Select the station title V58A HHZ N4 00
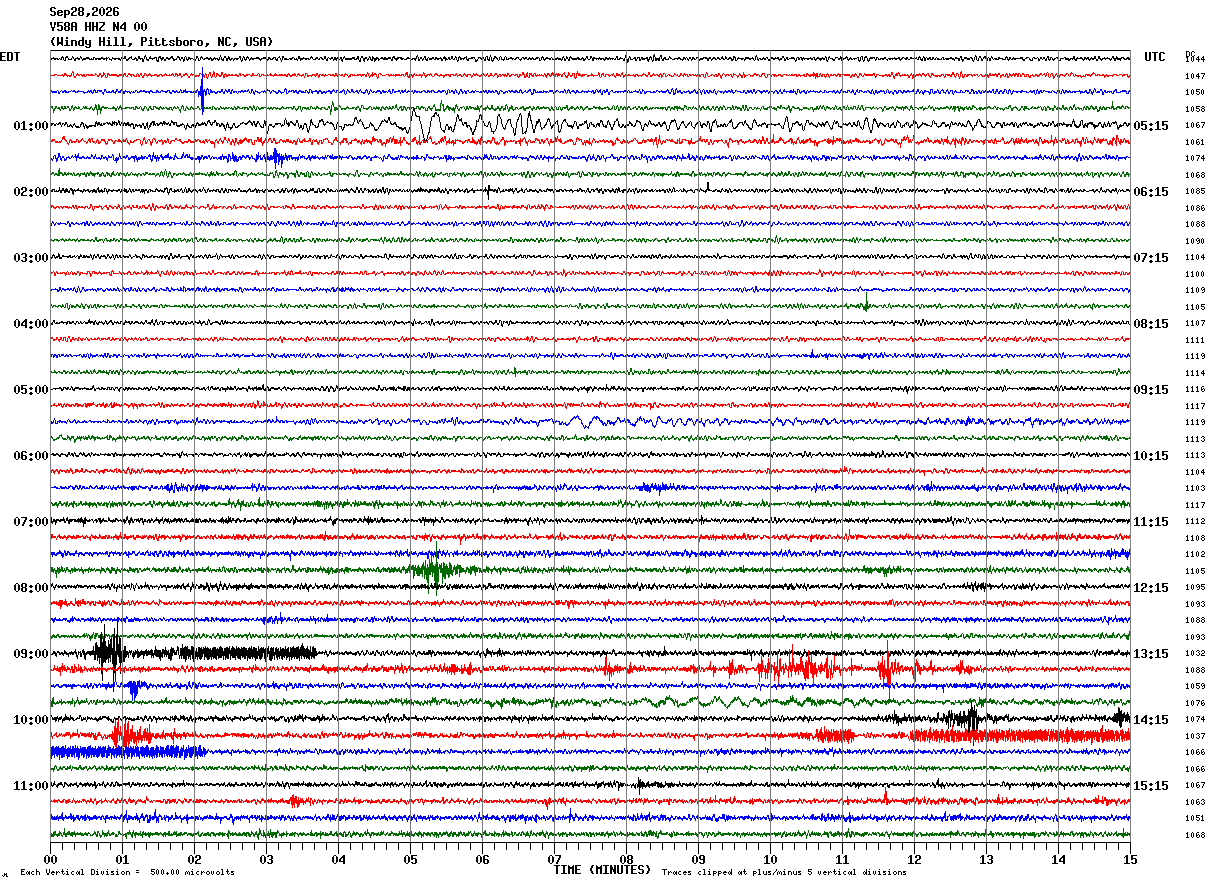The width and height of the screenshot is (1210, 886). pos(98,27)
